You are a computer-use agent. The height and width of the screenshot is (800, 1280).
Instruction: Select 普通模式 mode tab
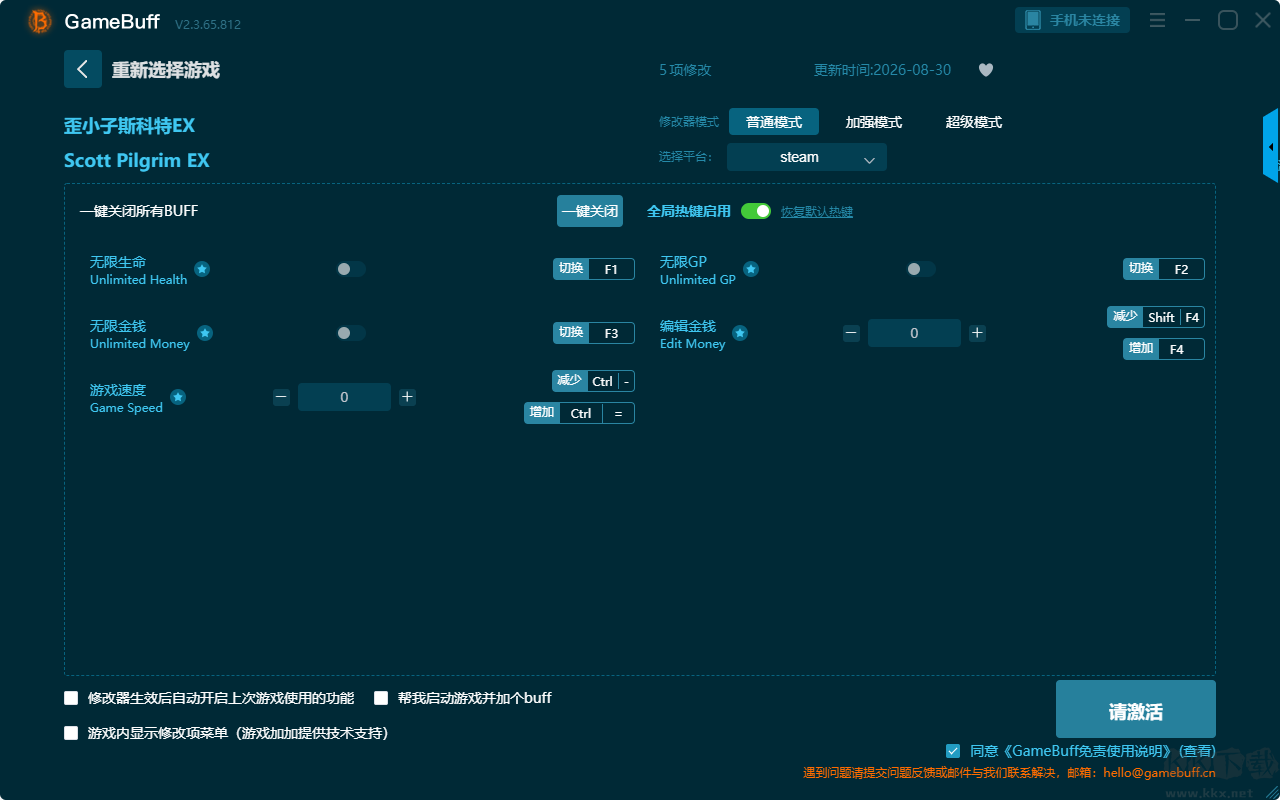pos(774,122)
